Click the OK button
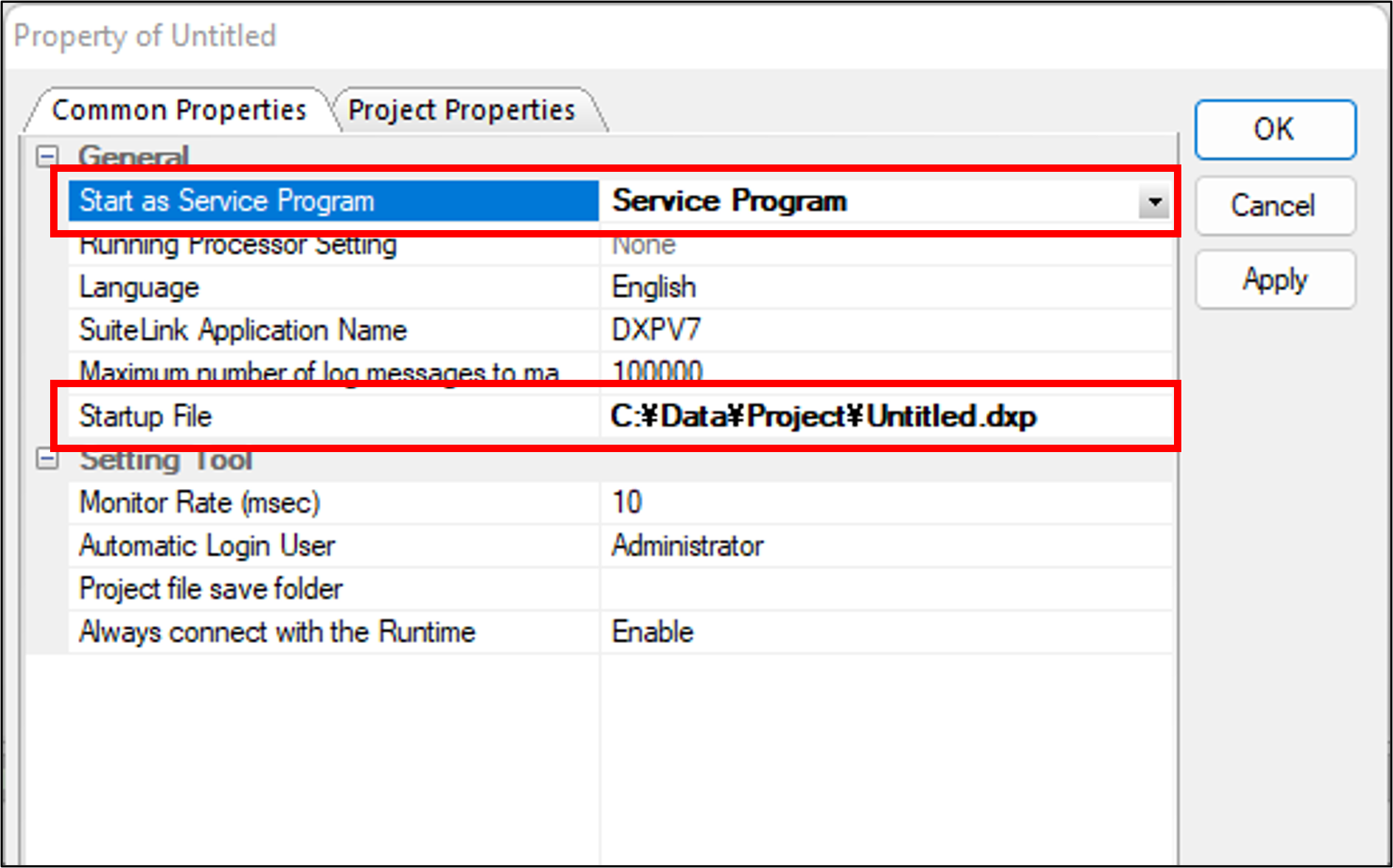 (1274, 130)
